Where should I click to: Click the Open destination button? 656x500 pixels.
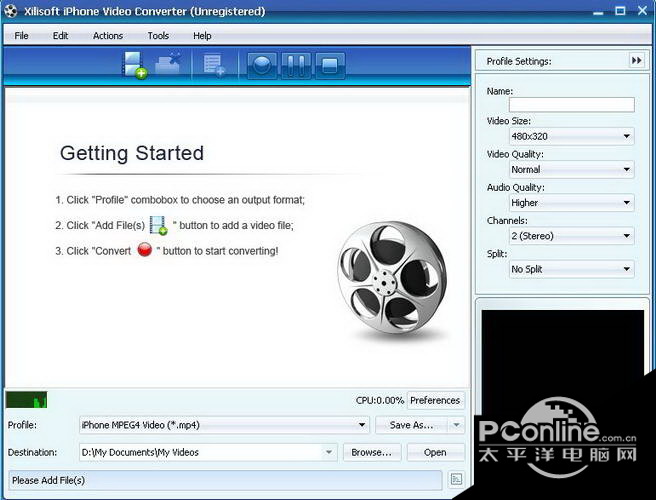[435, 452]
